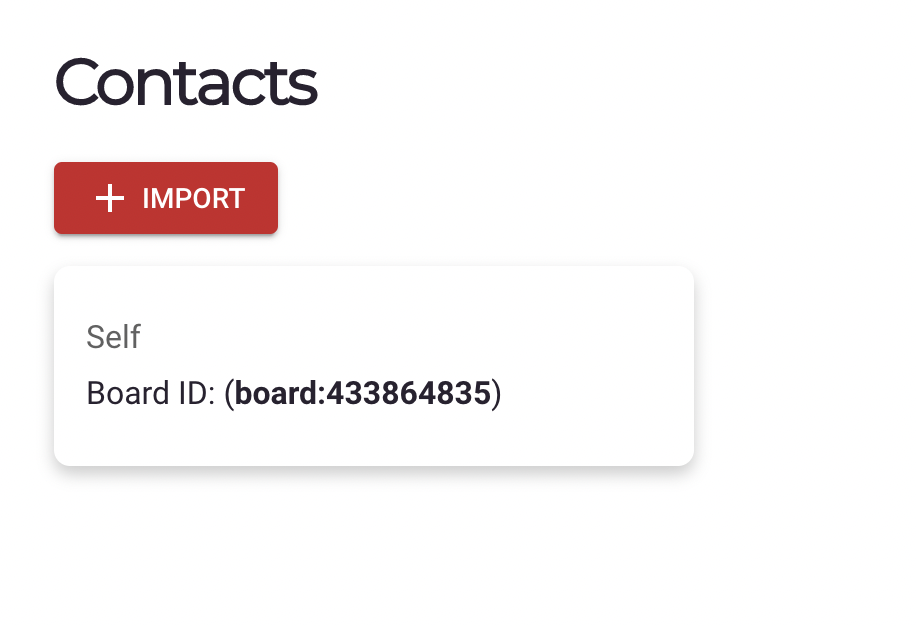Select the Self card's Board ID line
Image resolution: width=916 pixels, height=626 pixels.
tap(294, 393)
